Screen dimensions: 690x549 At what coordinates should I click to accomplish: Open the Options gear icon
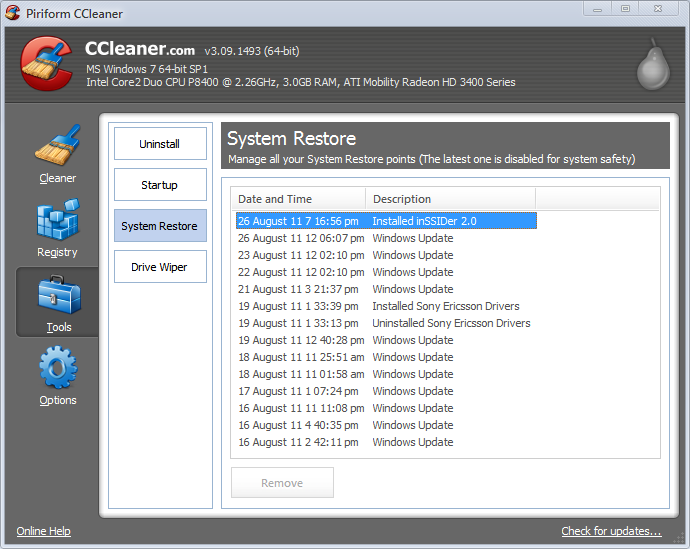tap(58, 367)
